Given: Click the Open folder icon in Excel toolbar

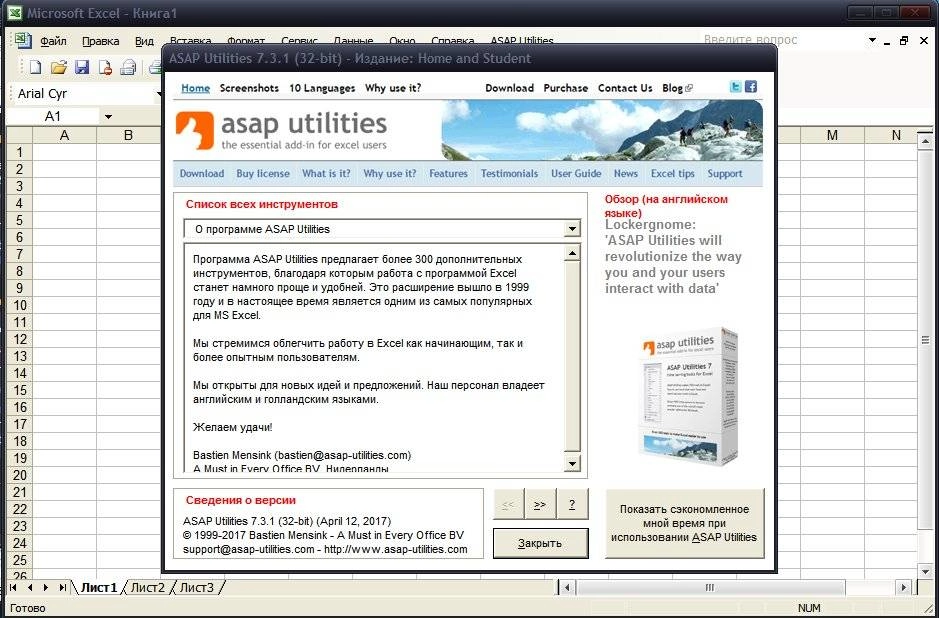Looking at the screenshot, I should (59, 67).
